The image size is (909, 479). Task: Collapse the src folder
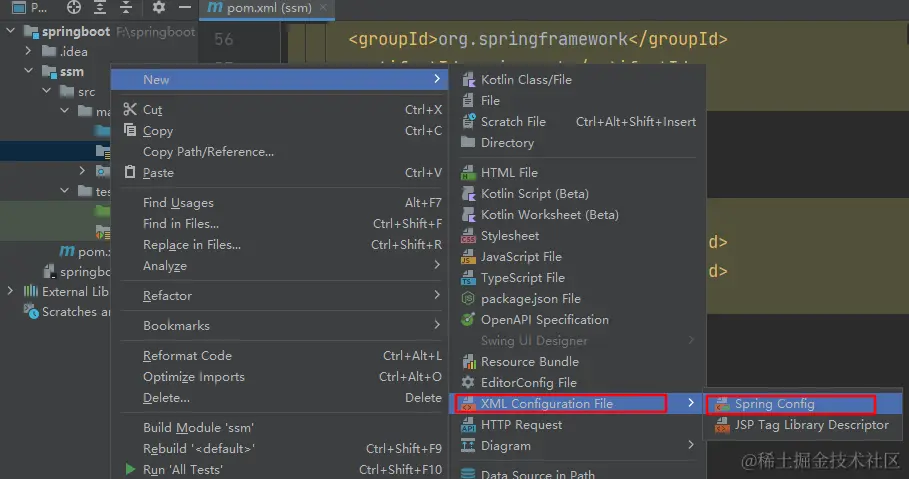[47, 91]
